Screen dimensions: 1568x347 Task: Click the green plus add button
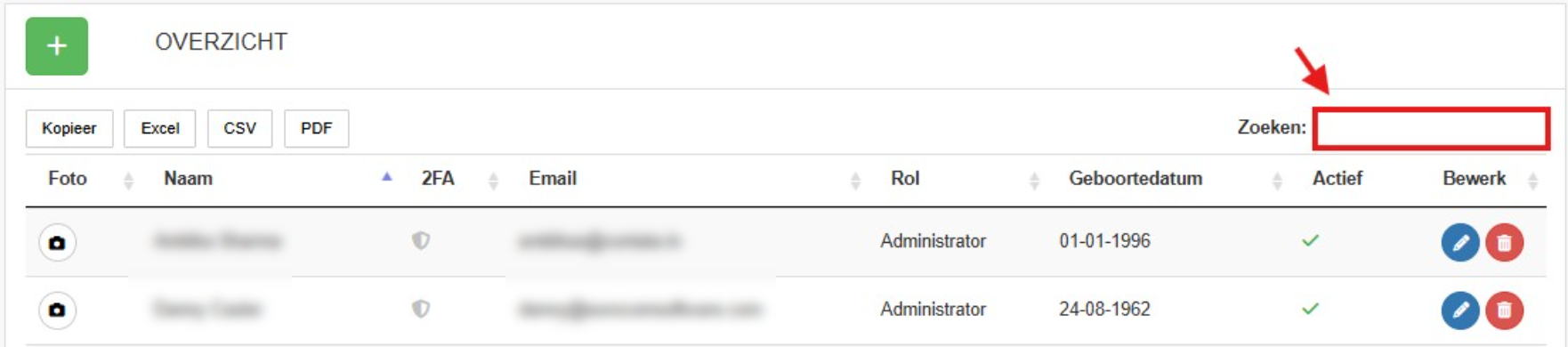click(57, 46)
